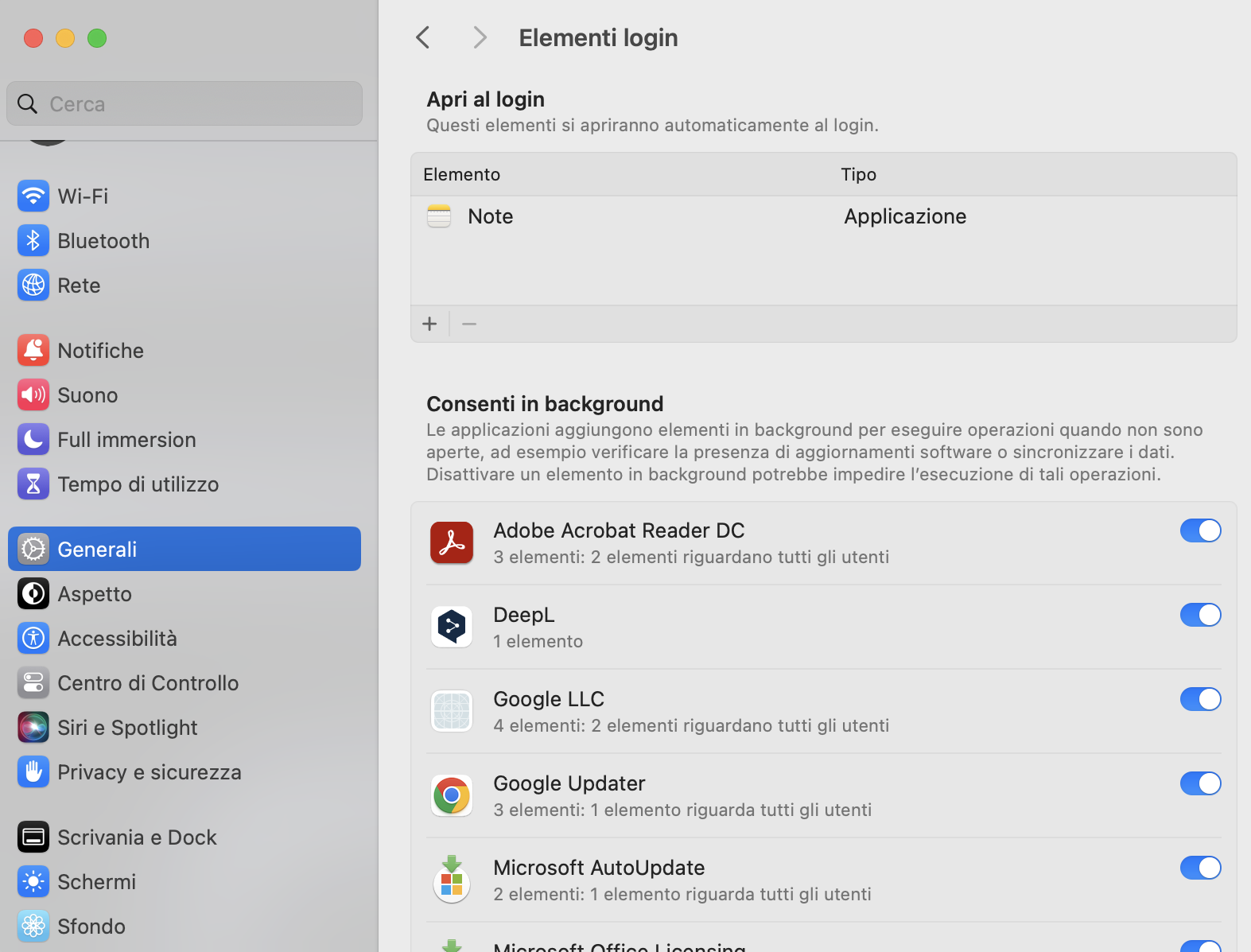Click the Microsoft AutoUpdate name
The image size is (1251, 952).
tap(599, 868)
